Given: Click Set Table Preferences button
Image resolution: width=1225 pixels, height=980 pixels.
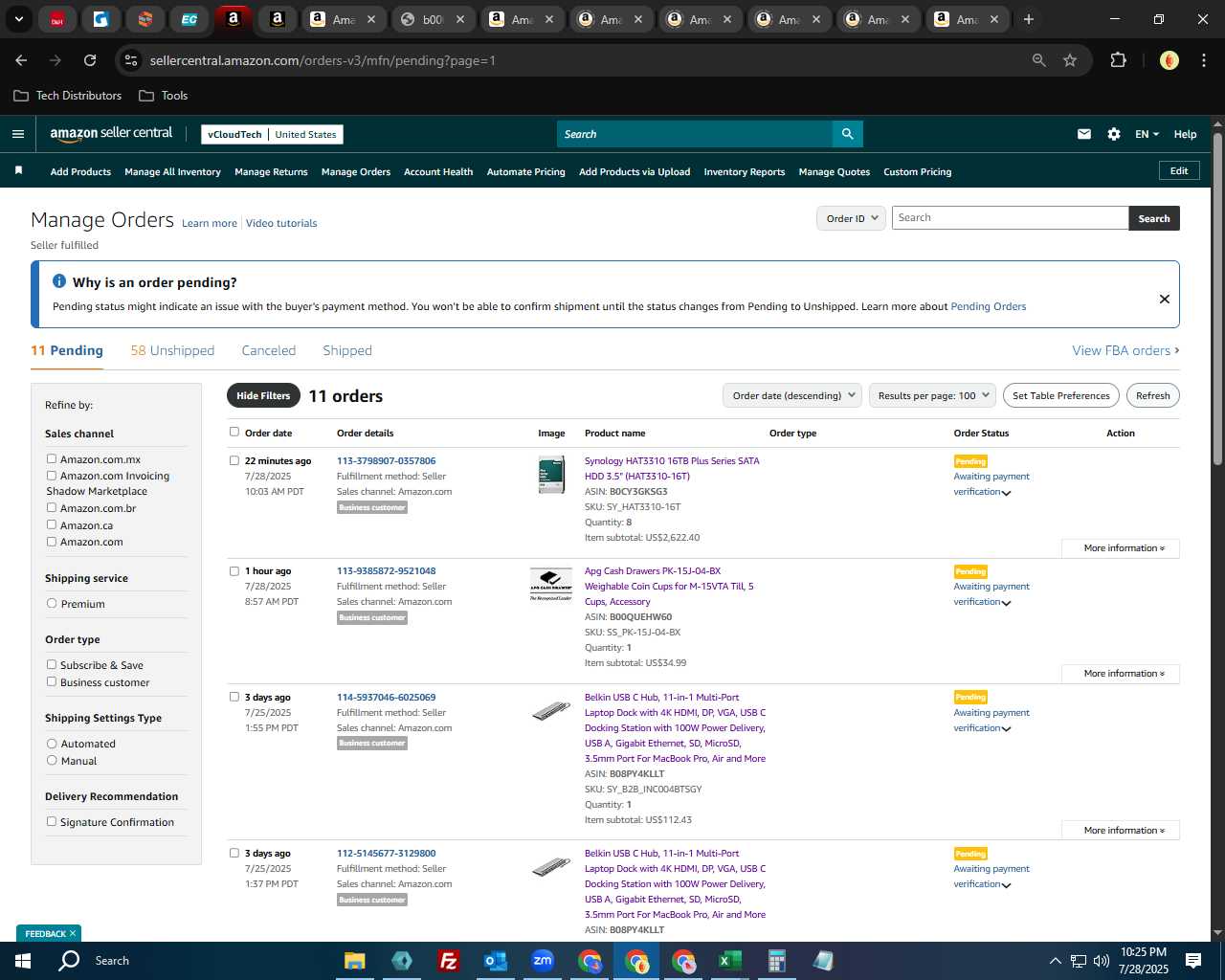Looking at the screenshot, I should click(1061, 395).
